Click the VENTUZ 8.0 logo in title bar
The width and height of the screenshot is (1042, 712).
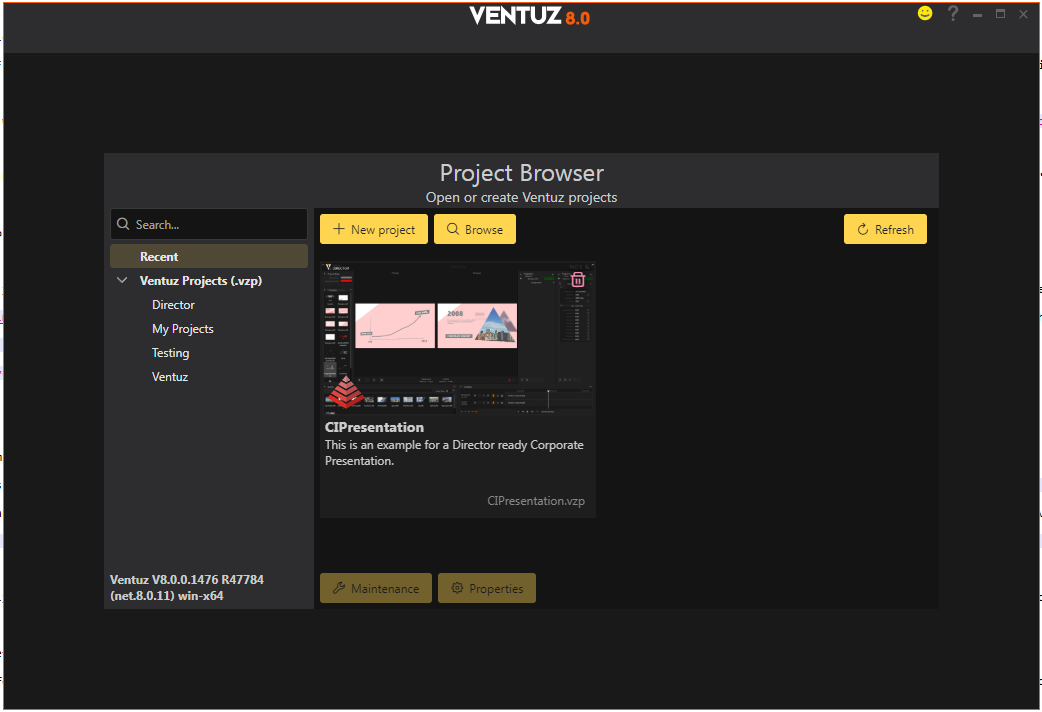pyautogui.click(x=529, y=16)
